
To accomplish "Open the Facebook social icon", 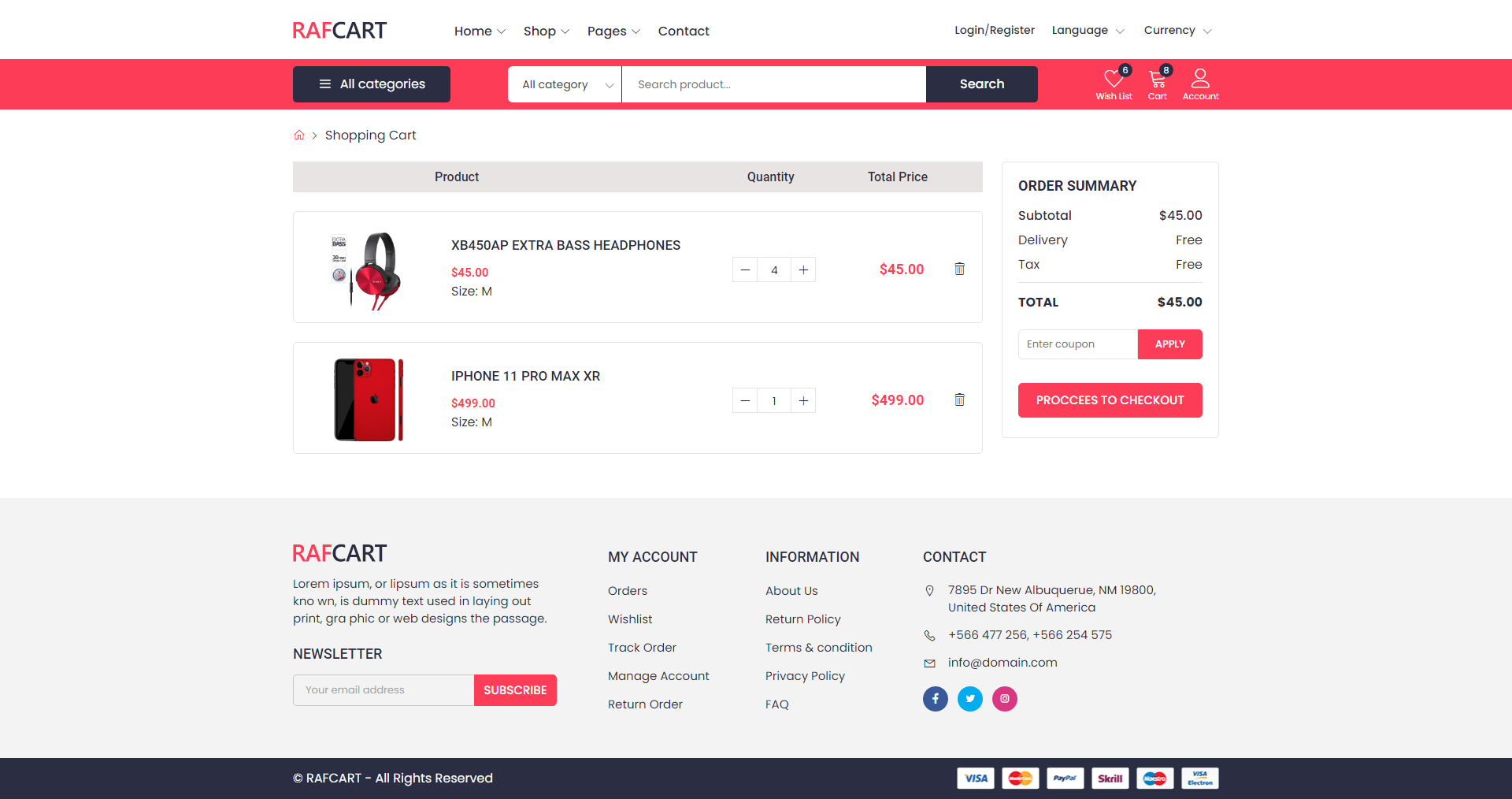I will 936,699.
